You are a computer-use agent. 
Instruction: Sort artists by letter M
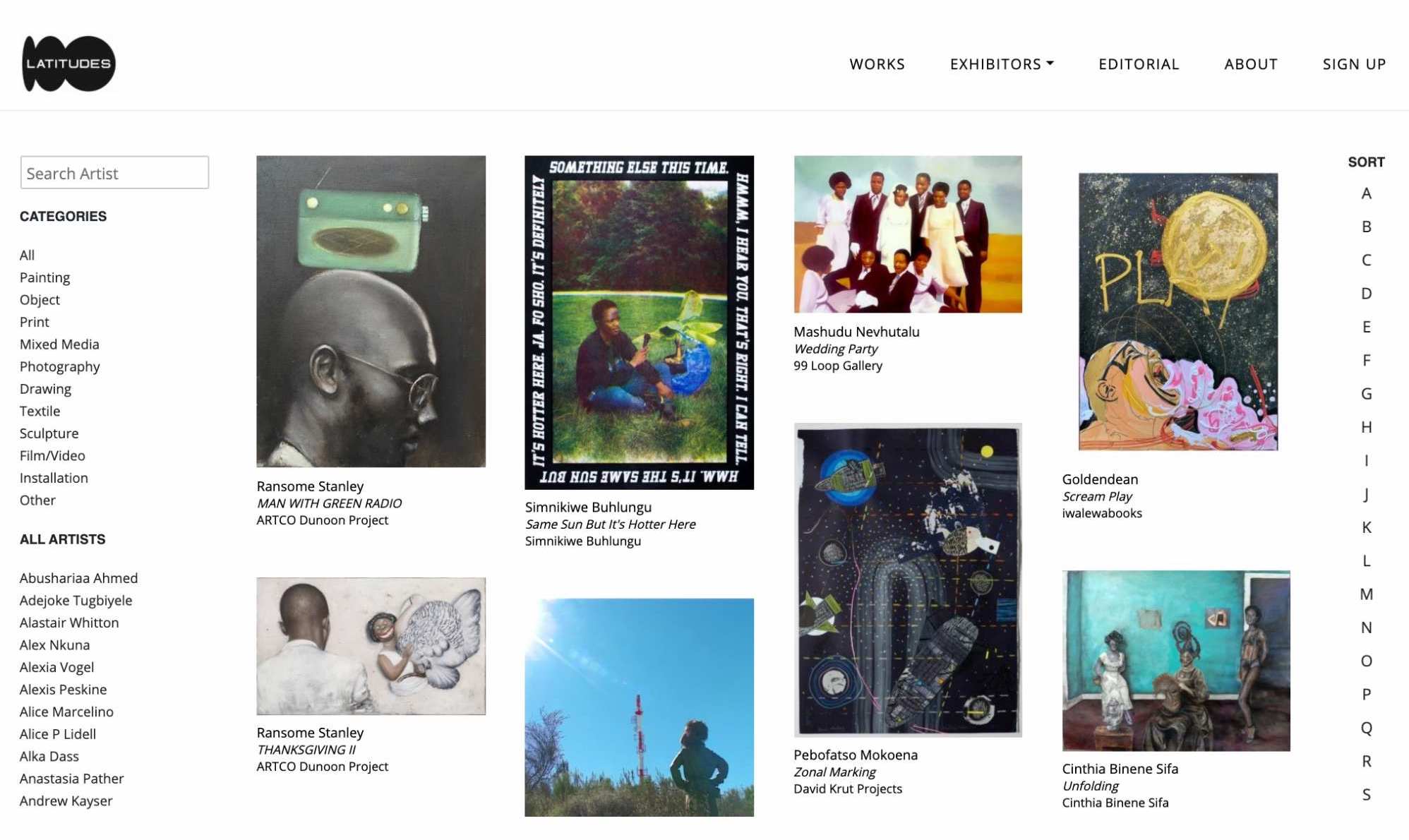point(1366,594)
